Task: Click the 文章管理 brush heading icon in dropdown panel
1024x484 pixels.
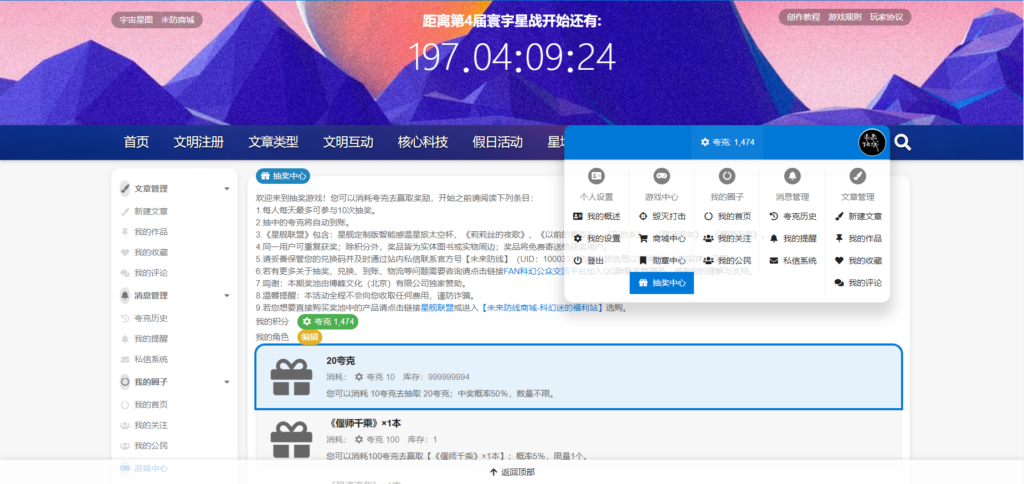Action: click(857, 176)
